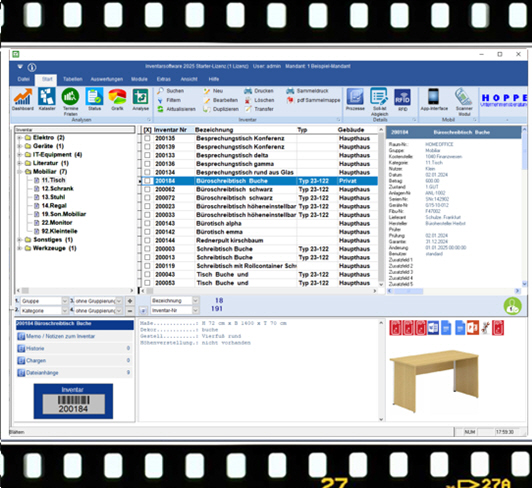
Task: Open the Datei menu
Action: tap(23, 79)
